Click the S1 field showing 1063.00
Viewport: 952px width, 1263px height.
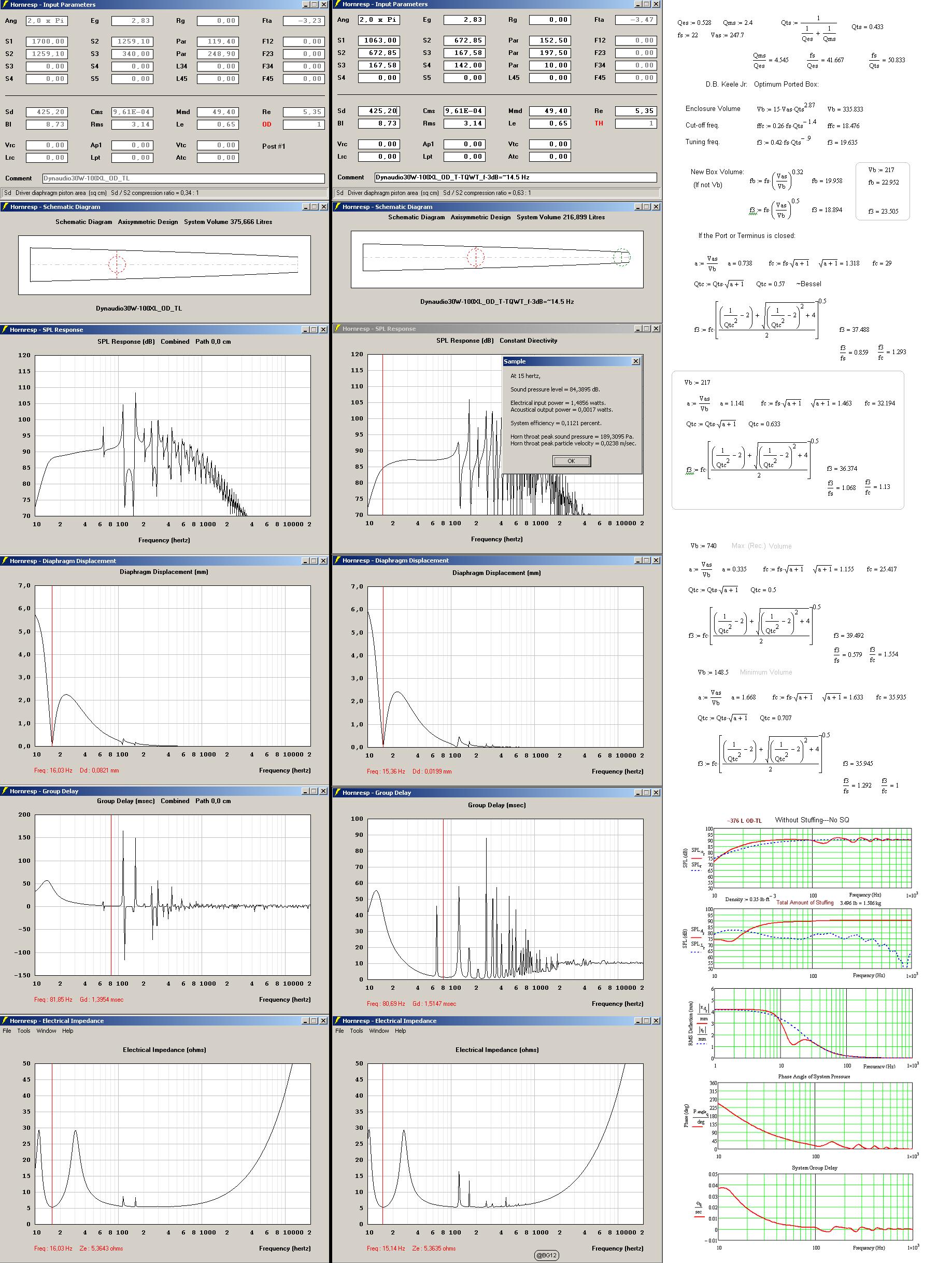coord(378,40)
